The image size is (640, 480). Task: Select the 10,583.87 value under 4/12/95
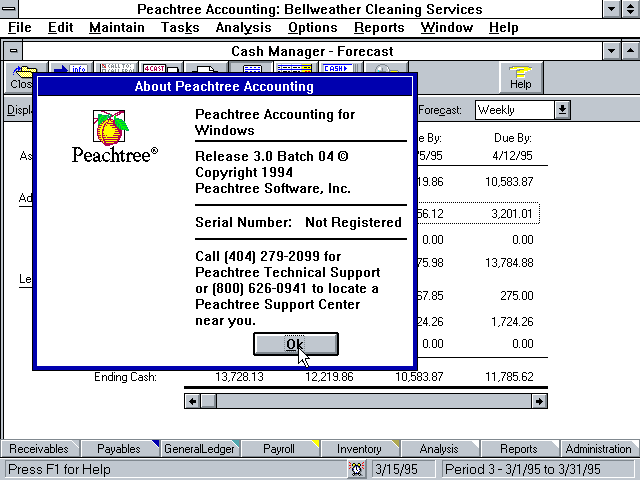pyautogui.click(x=509, y=182)
